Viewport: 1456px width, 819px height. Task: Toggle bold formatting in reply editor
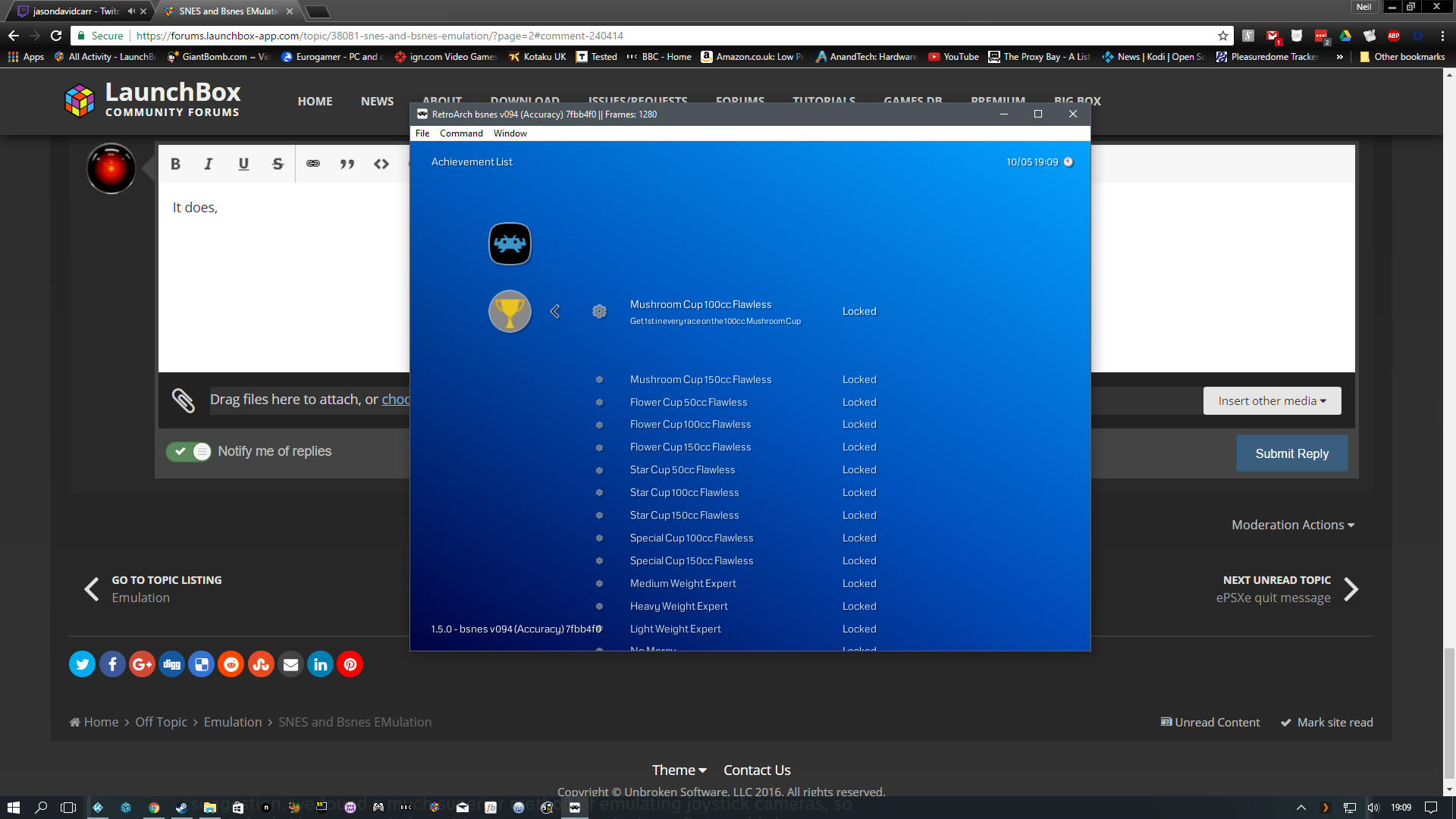pos(175,164)
